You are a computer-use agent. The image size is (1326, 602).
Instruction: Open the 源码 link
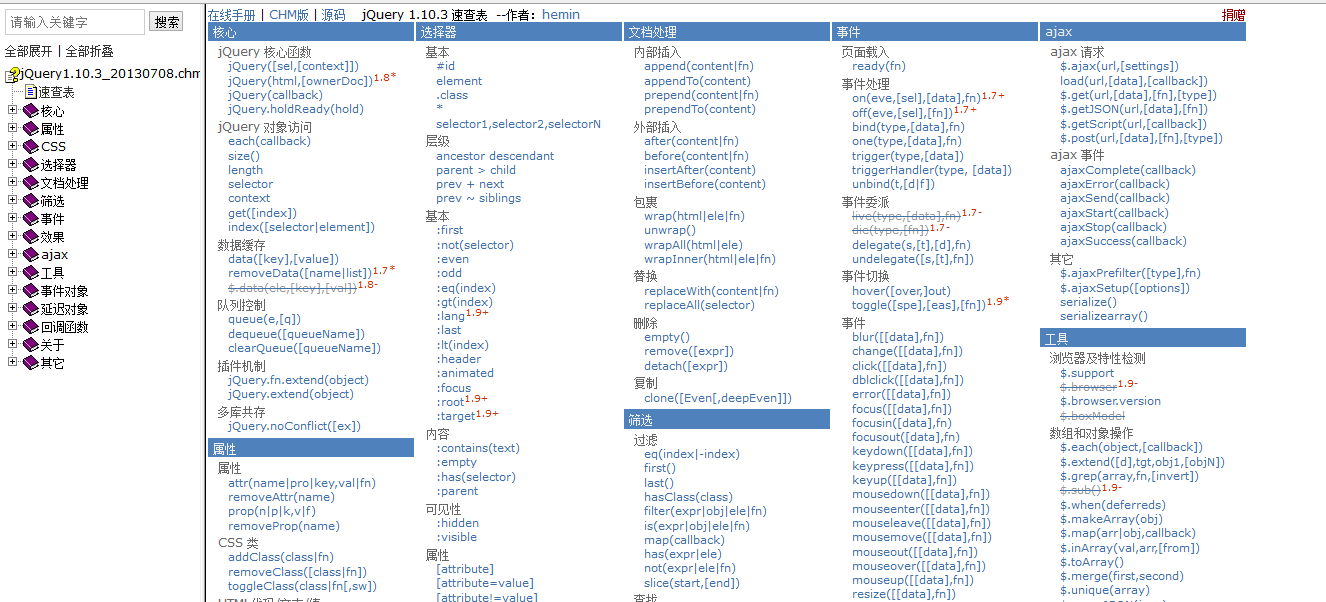pyautogui.click(x=333, y=15)
